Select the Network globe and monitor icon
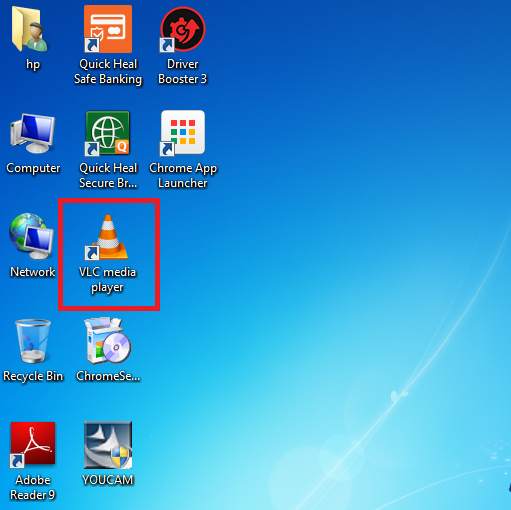 pyautogui.click(x=32, y=236)
